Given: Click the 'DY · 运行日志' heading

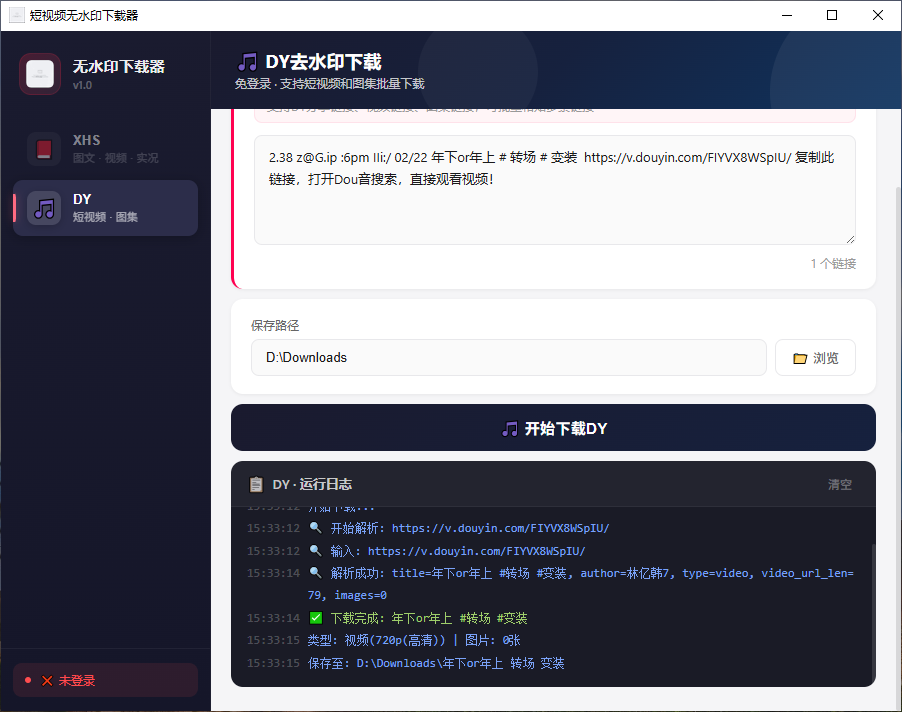Looking at the screenshot, I should (x=312, y=484).
